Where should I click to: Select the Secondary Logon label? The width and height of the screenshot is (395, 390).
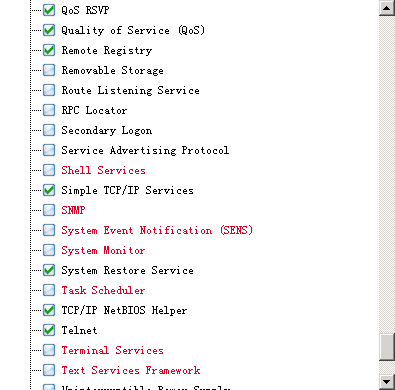click(x=107, y=130)
